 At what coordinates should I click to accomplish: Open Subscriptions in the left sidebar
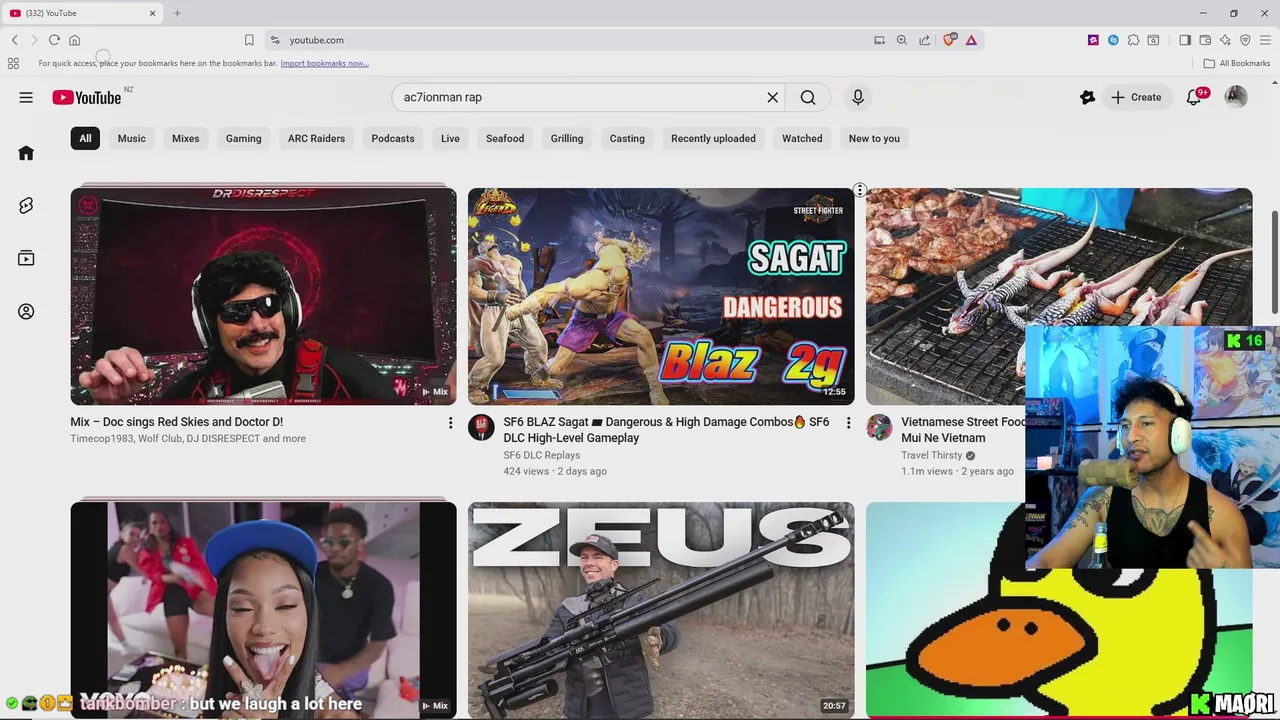click(x=26, y=258)
